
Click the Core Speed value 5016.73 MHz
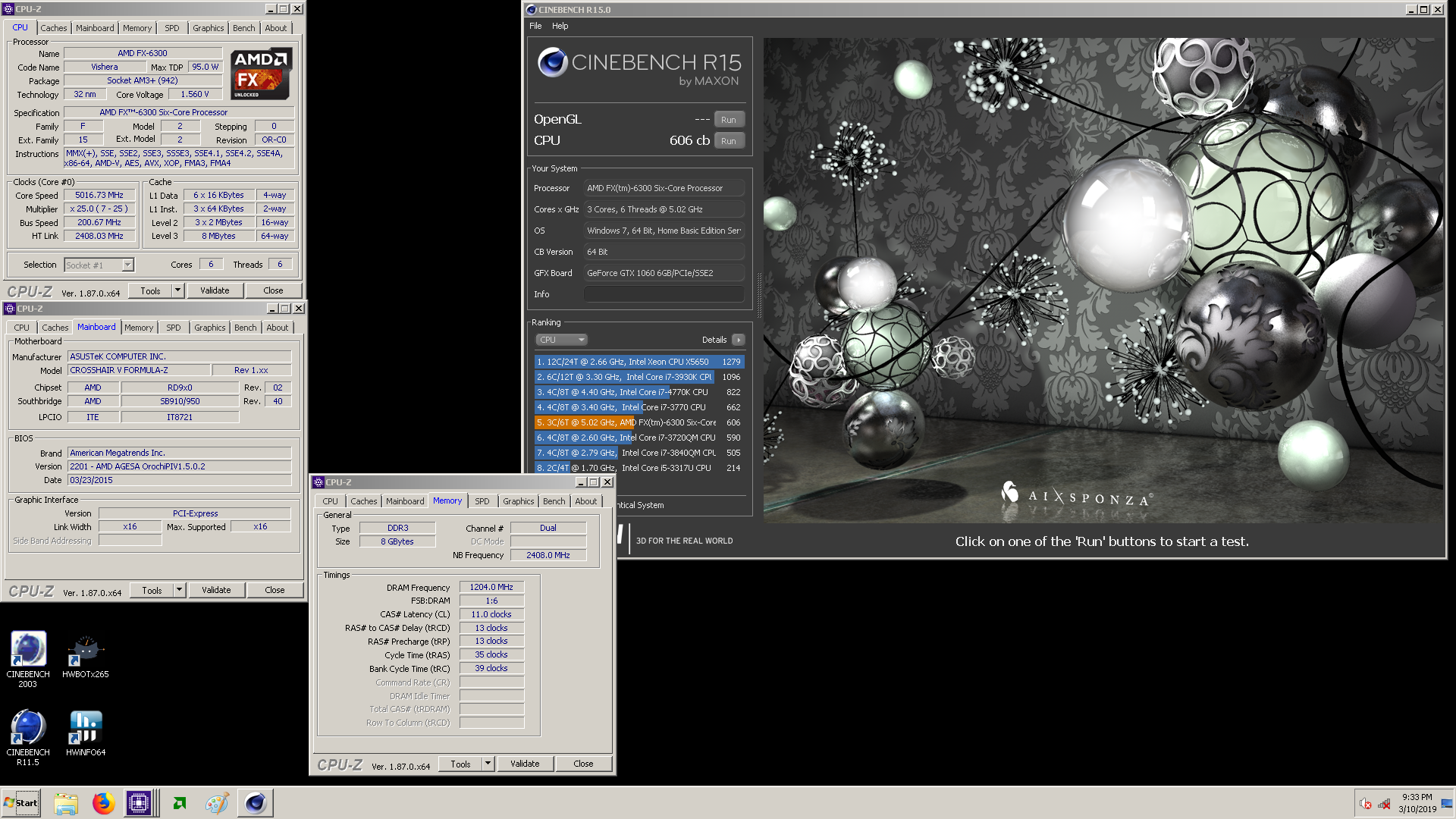click(x=99, y=195)
